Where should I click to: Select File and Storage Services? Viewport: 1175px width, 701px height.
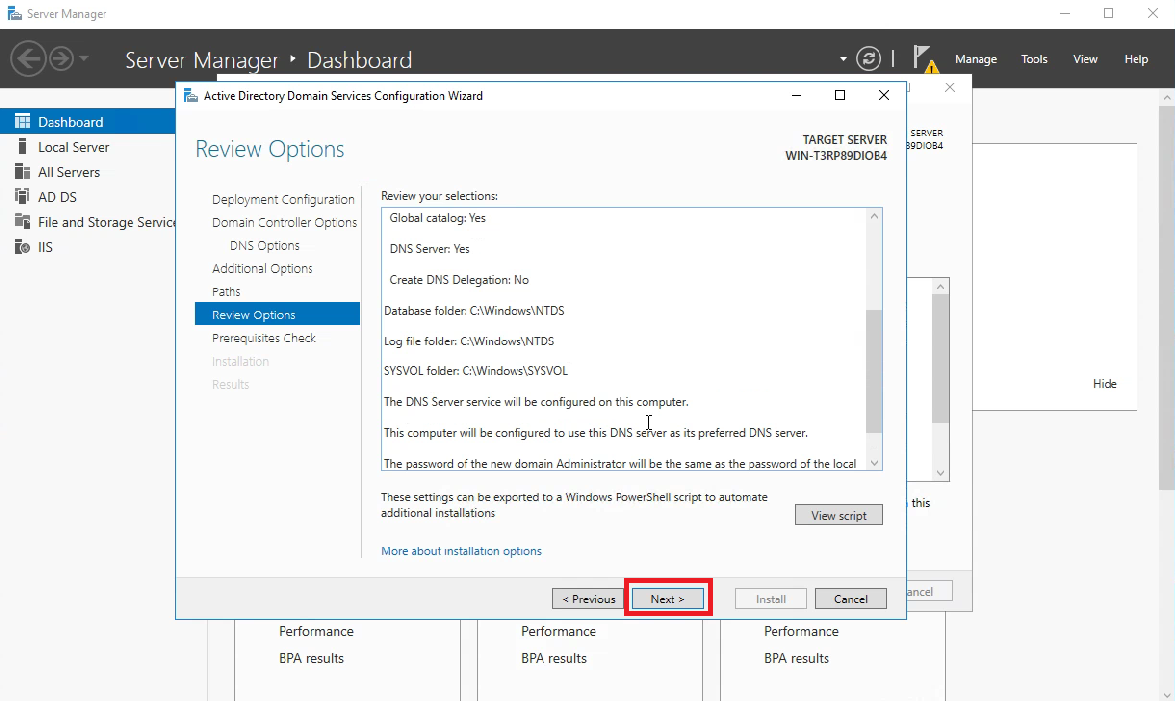pos(95,221)
